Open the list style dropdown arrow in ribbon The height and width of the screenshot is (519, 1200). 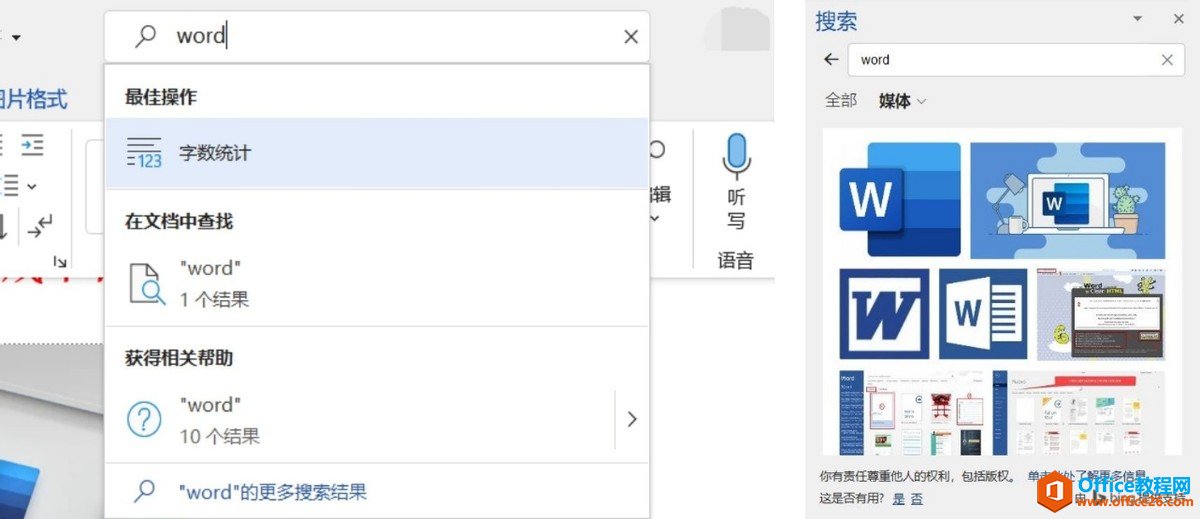click(32, 186)
